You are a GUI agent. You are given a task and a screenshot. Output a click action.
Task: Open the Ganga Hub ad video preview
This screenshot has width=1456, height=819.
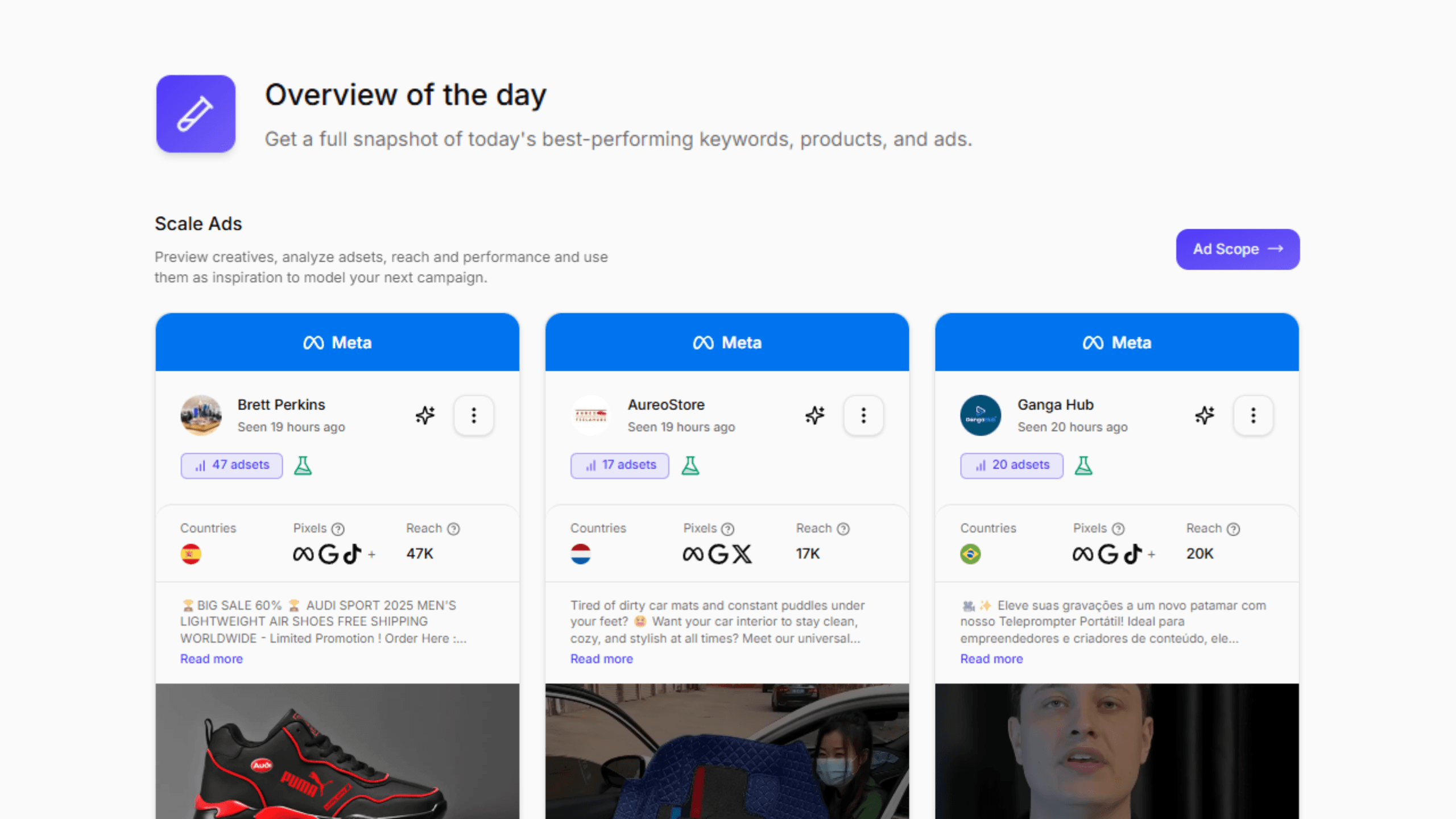[1117, 751]
